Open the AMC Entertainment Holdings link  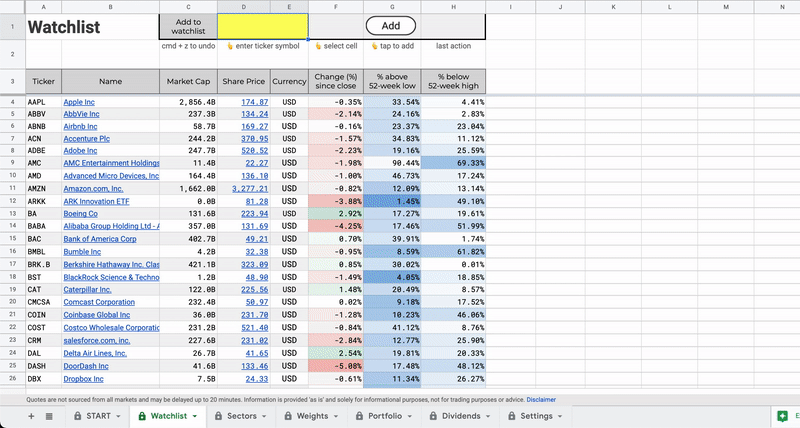[111, 163]
